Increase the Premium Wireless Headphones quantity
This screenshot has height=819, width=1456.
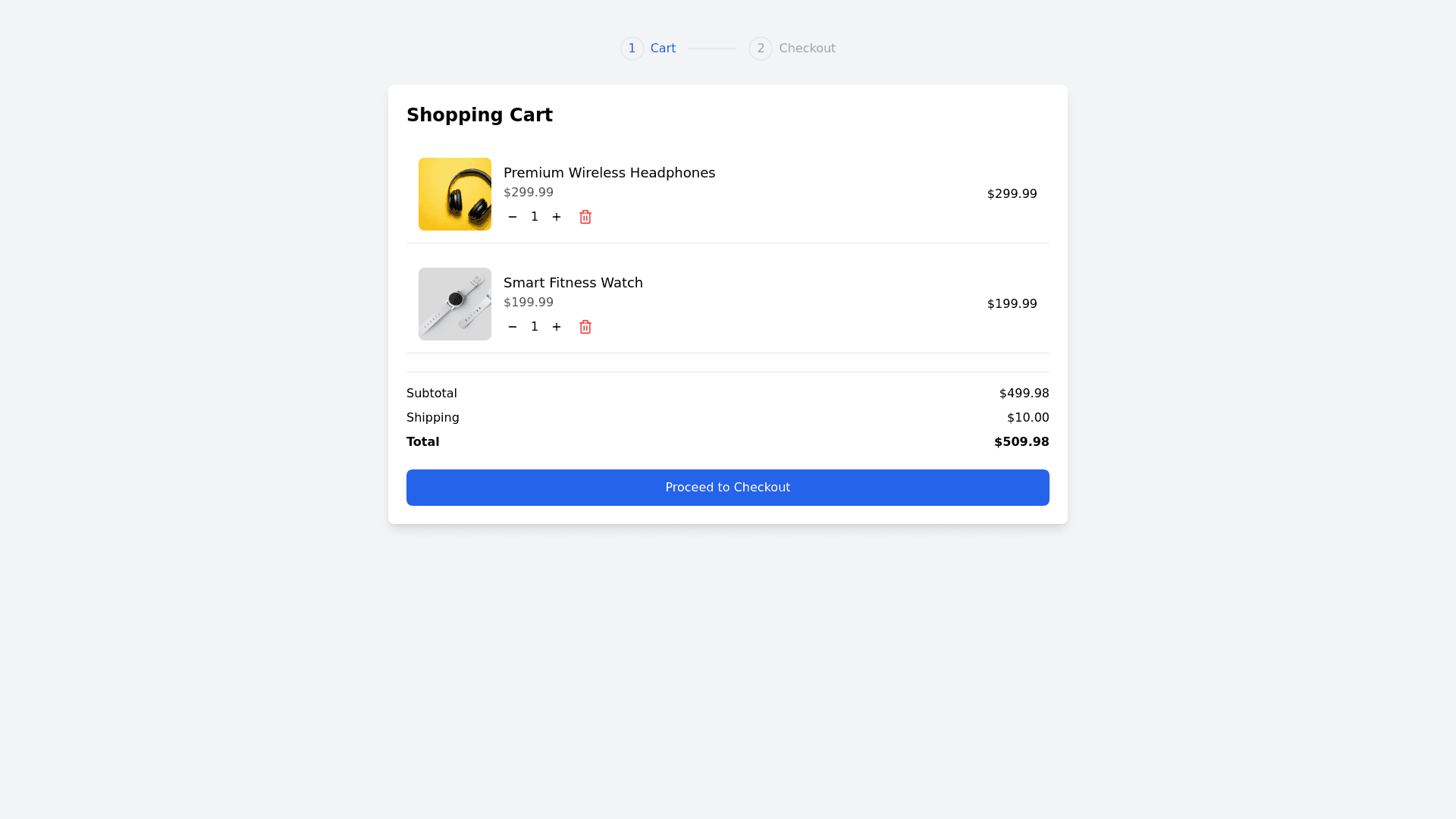point(557,217)
